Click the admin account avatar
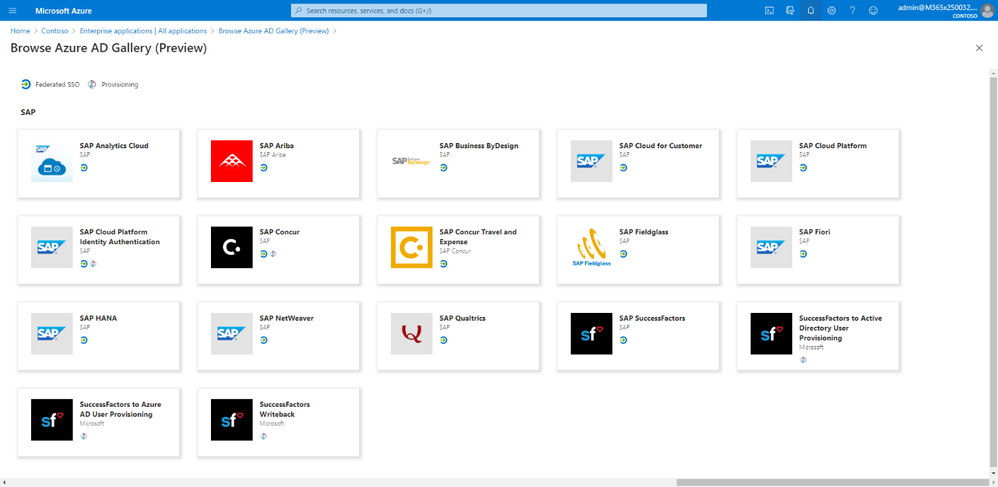Viewport: 998px width, 487px height. point(987,11)
